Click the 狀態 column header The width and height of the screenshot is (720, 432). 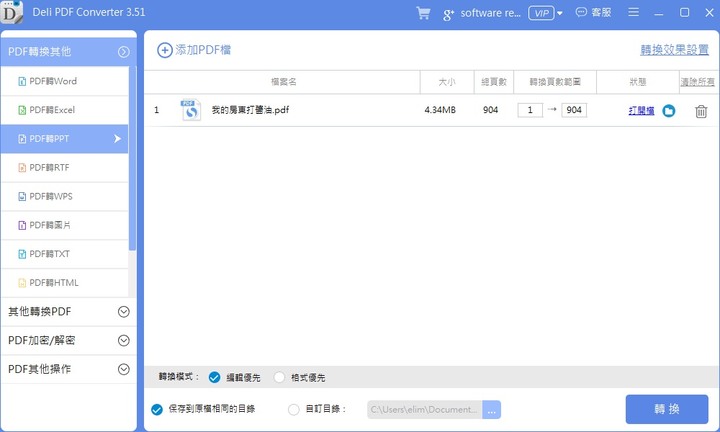click(638, 82)
